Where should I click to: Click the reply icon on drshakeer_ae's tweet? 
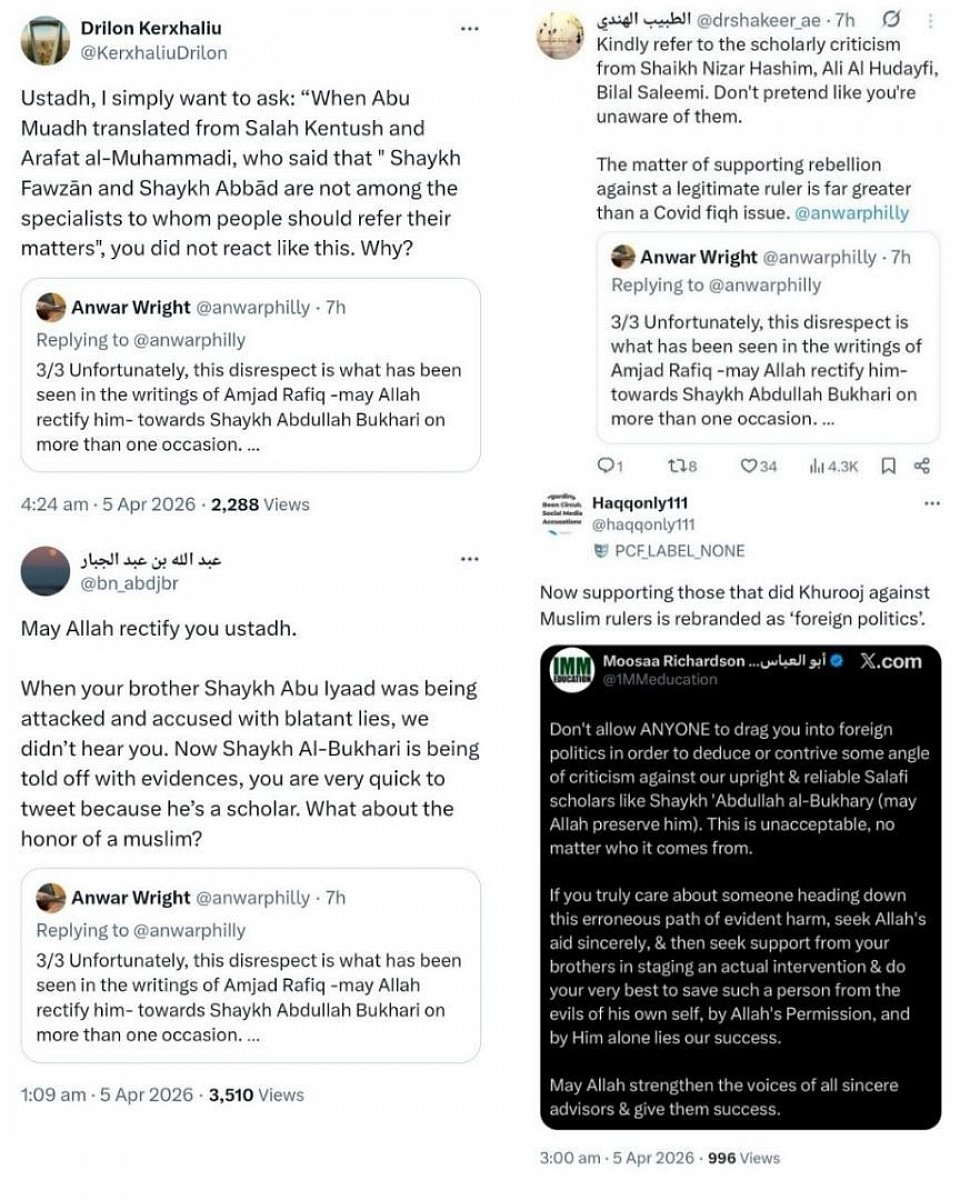click(x=603, y=465)
